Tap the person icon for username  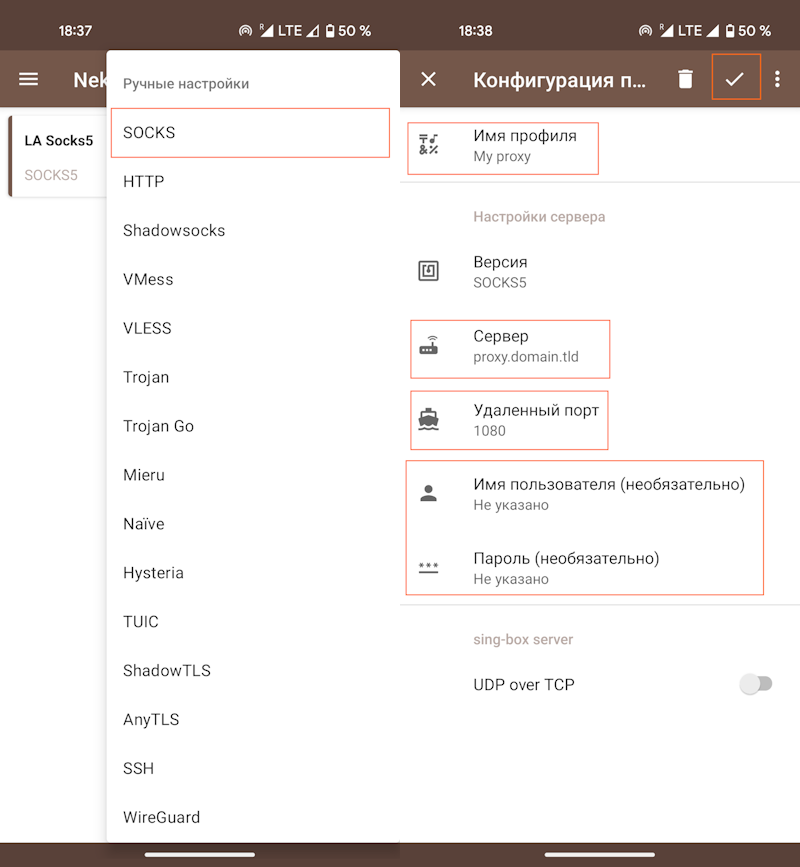click(x=429, y=493)
